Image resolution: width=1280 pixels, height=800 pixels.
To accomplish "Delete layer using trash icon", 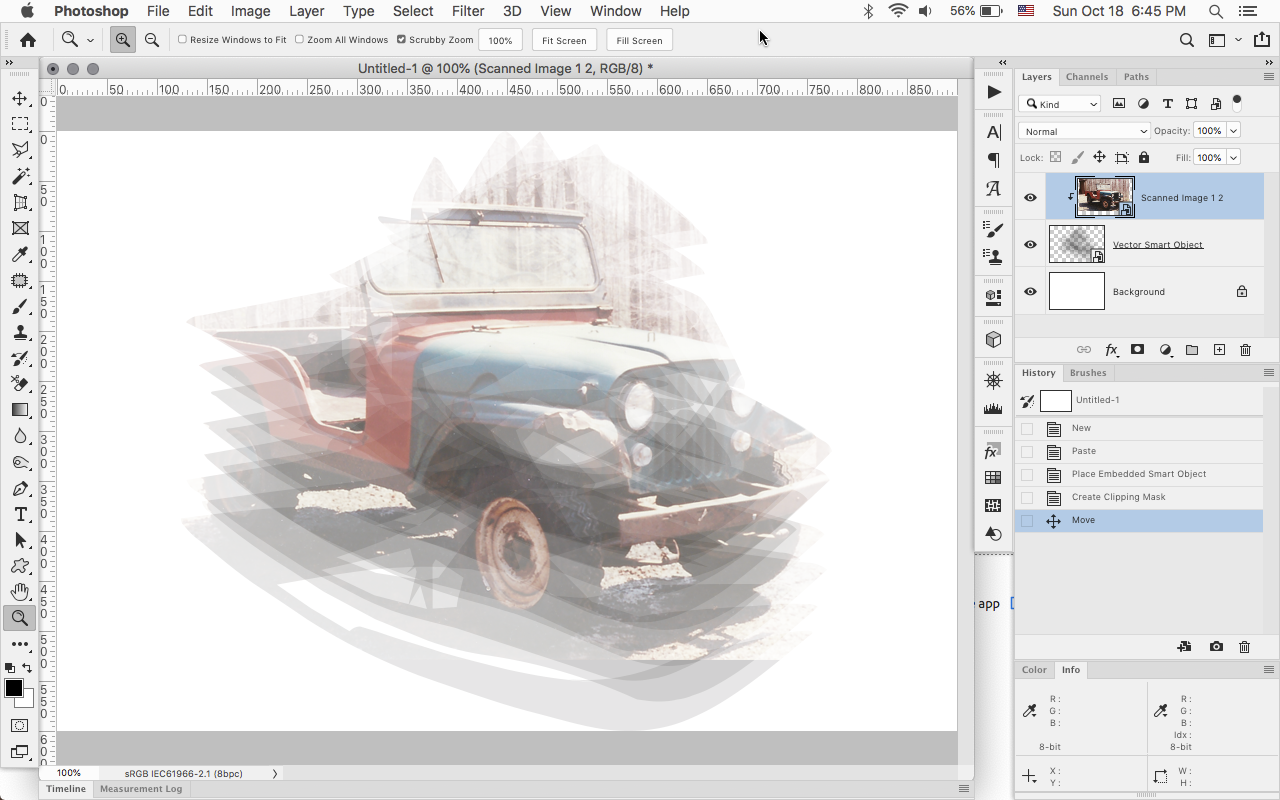I will 1245,350.
